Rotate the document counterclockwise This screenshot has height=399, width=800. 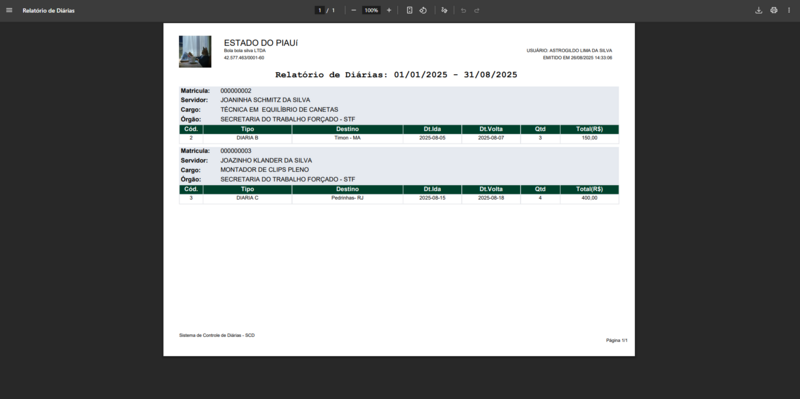tap(423, 10)
